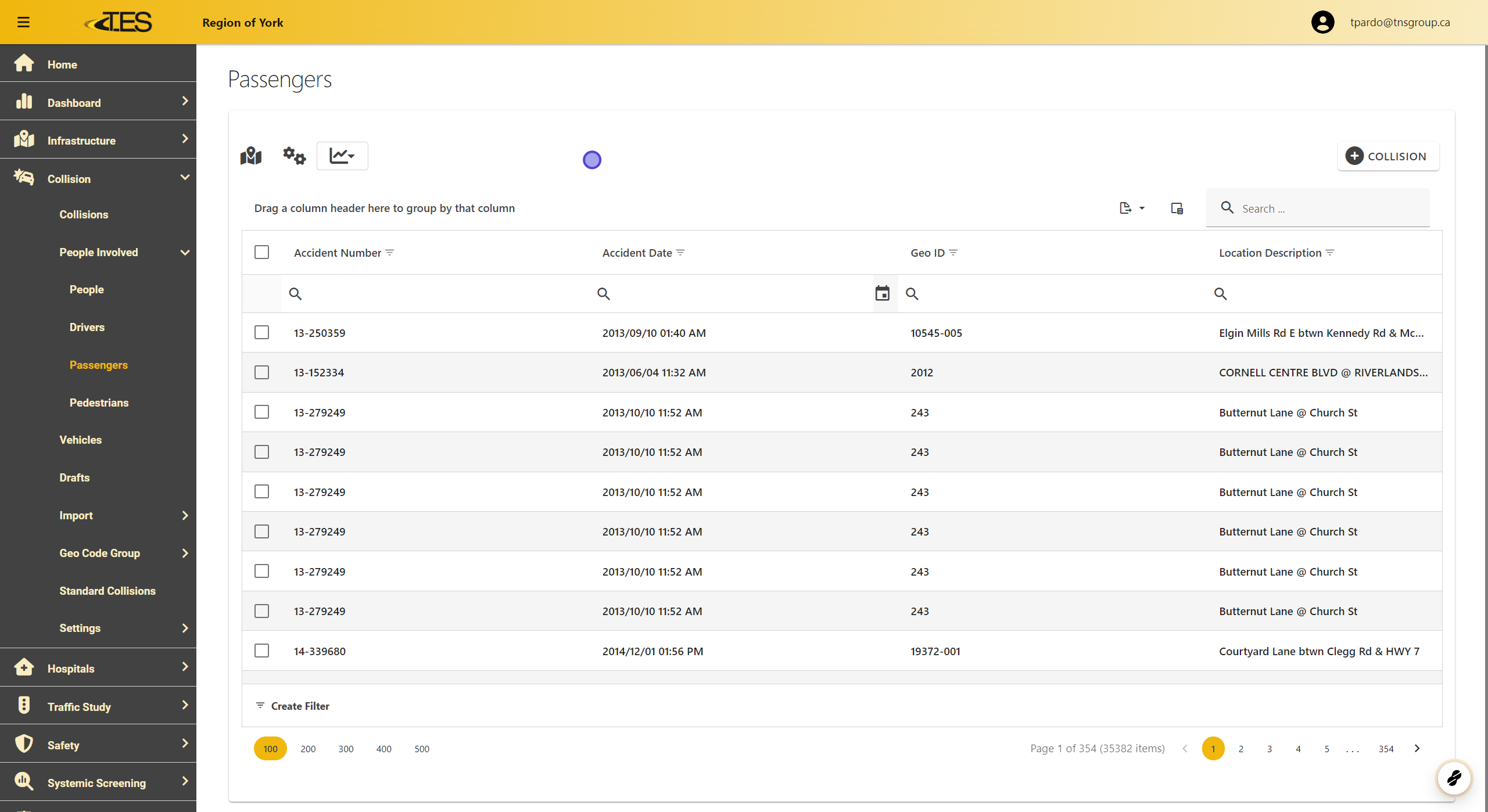Open the line chart dropdown button
The width and height of the screenshot is (1488, 812).
342,156
